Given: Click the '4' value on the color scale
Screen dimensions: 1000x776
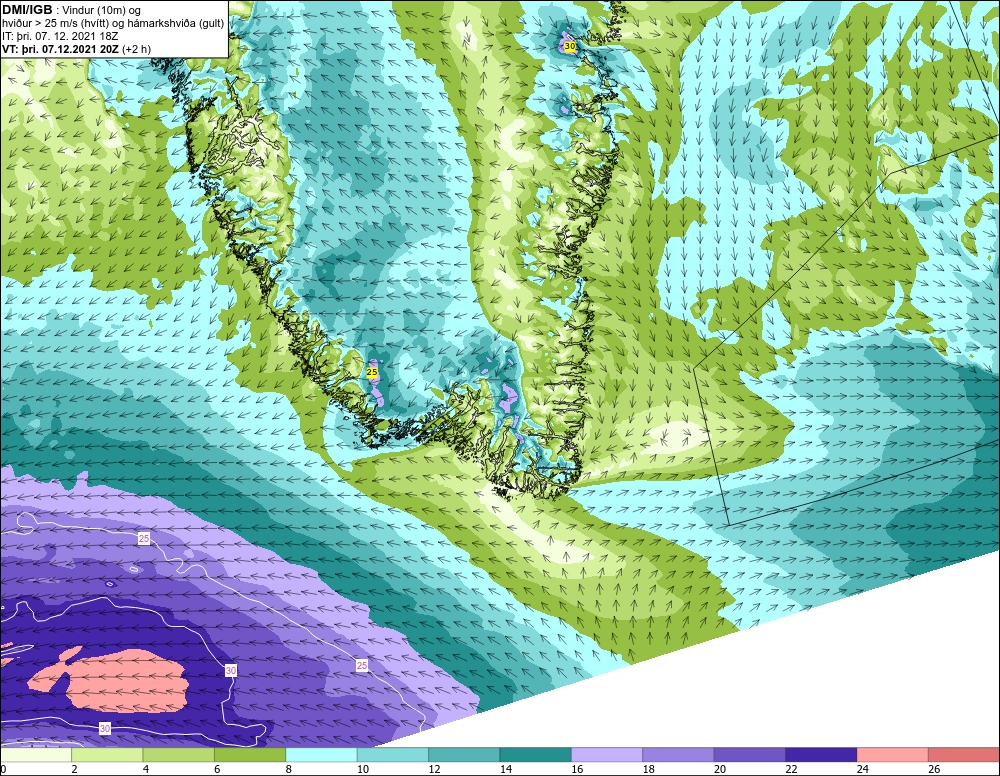Looking at the screenshot, I should [x=146, y=769].
